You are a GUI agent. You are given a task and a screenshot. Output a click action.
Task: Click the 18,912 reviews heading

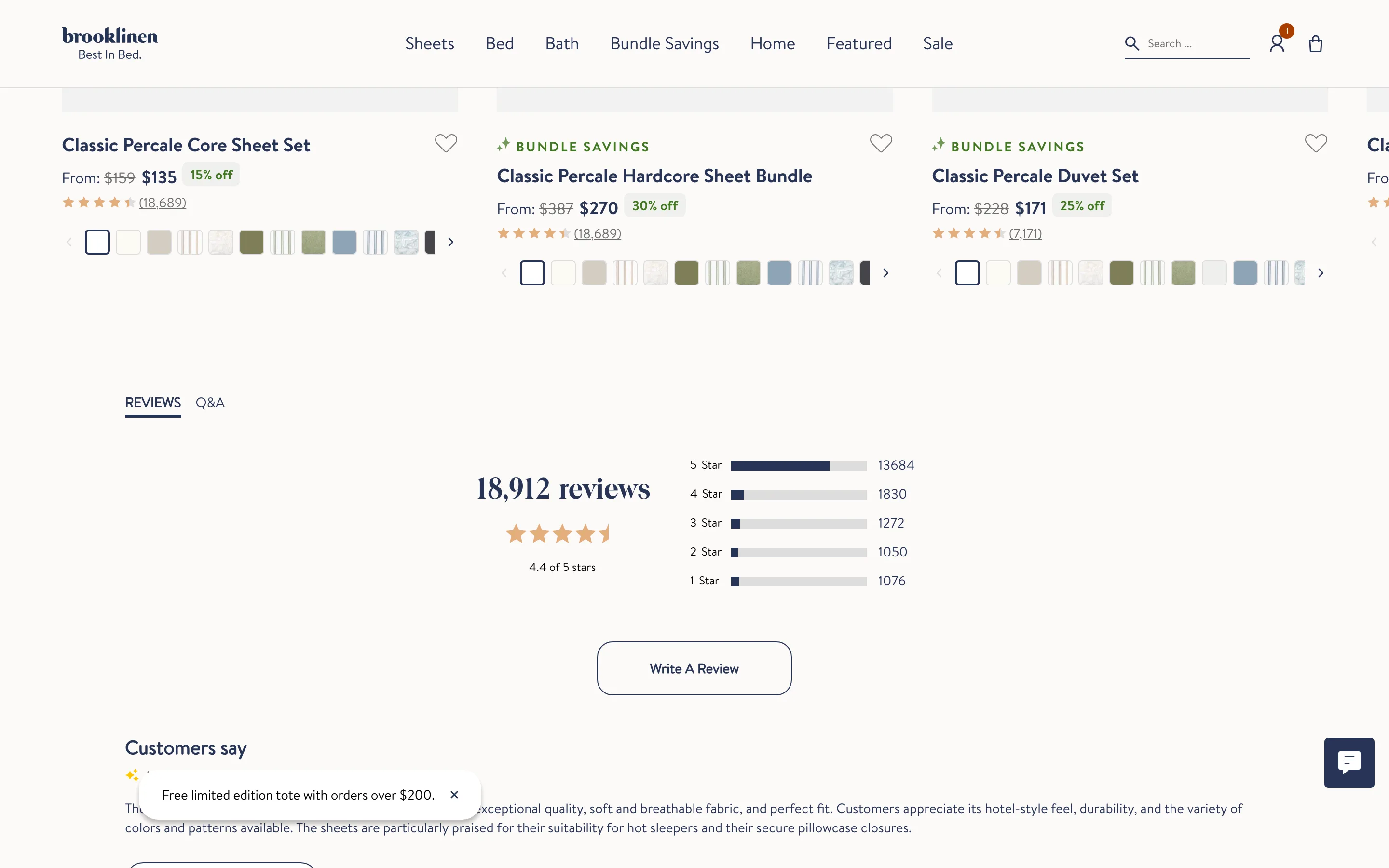(563, 488)
